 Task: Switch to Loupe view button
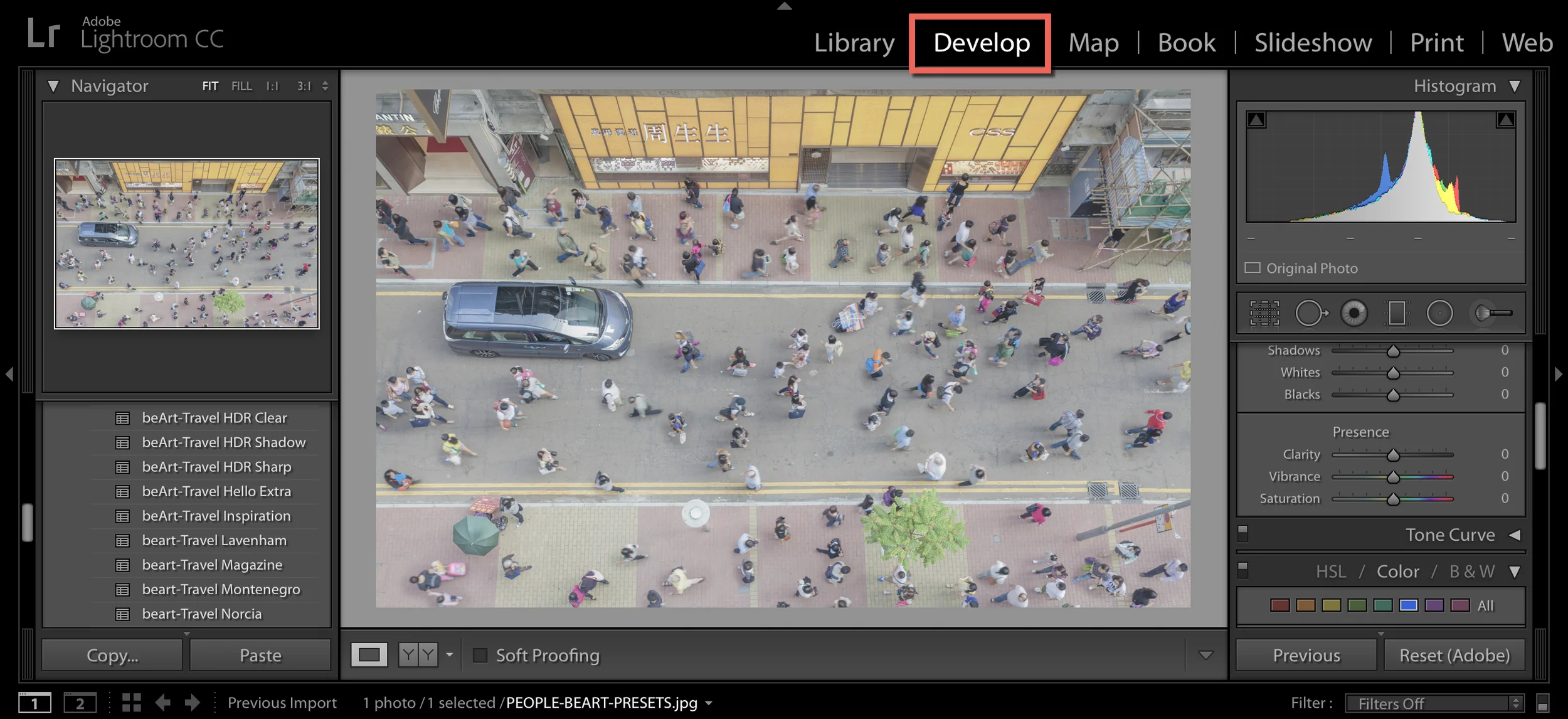(x=369, y=655)
